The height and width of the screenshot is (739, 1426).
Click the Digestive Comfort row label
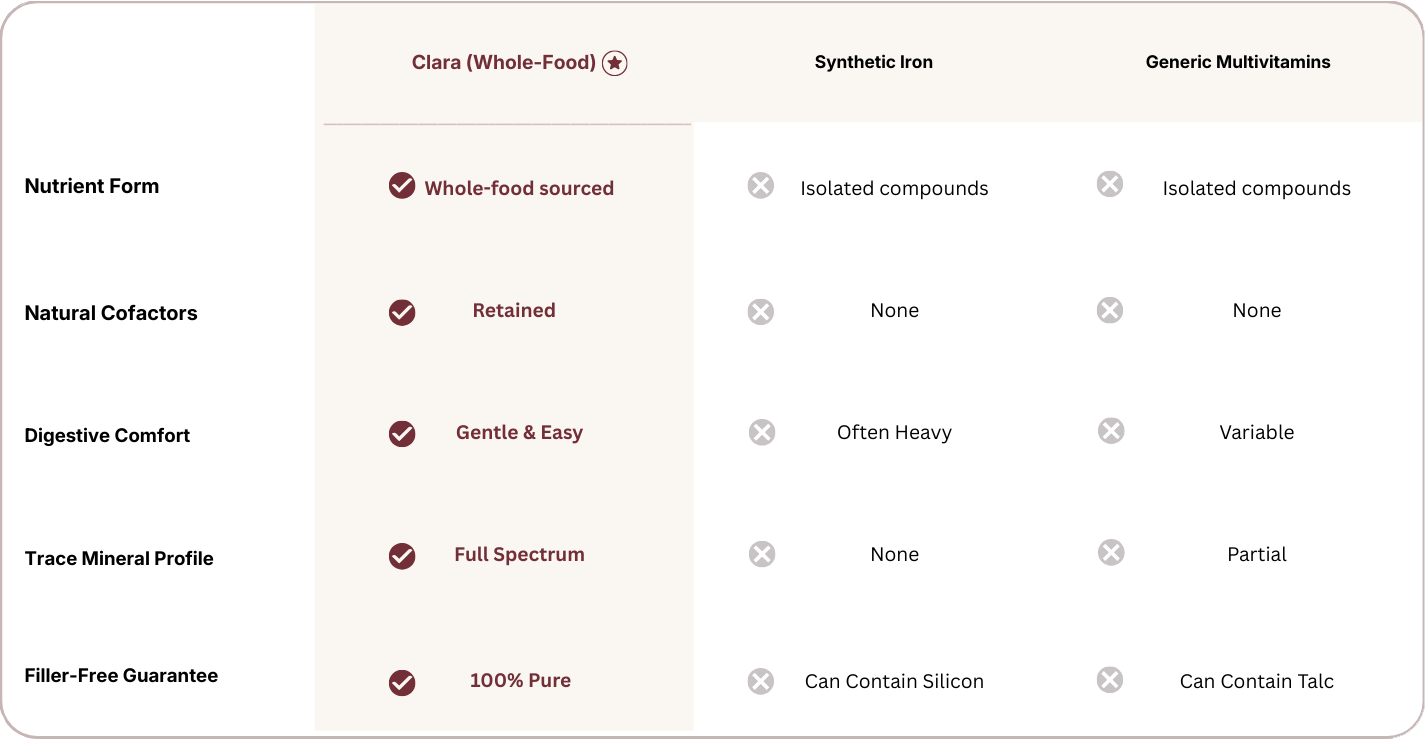107,435
